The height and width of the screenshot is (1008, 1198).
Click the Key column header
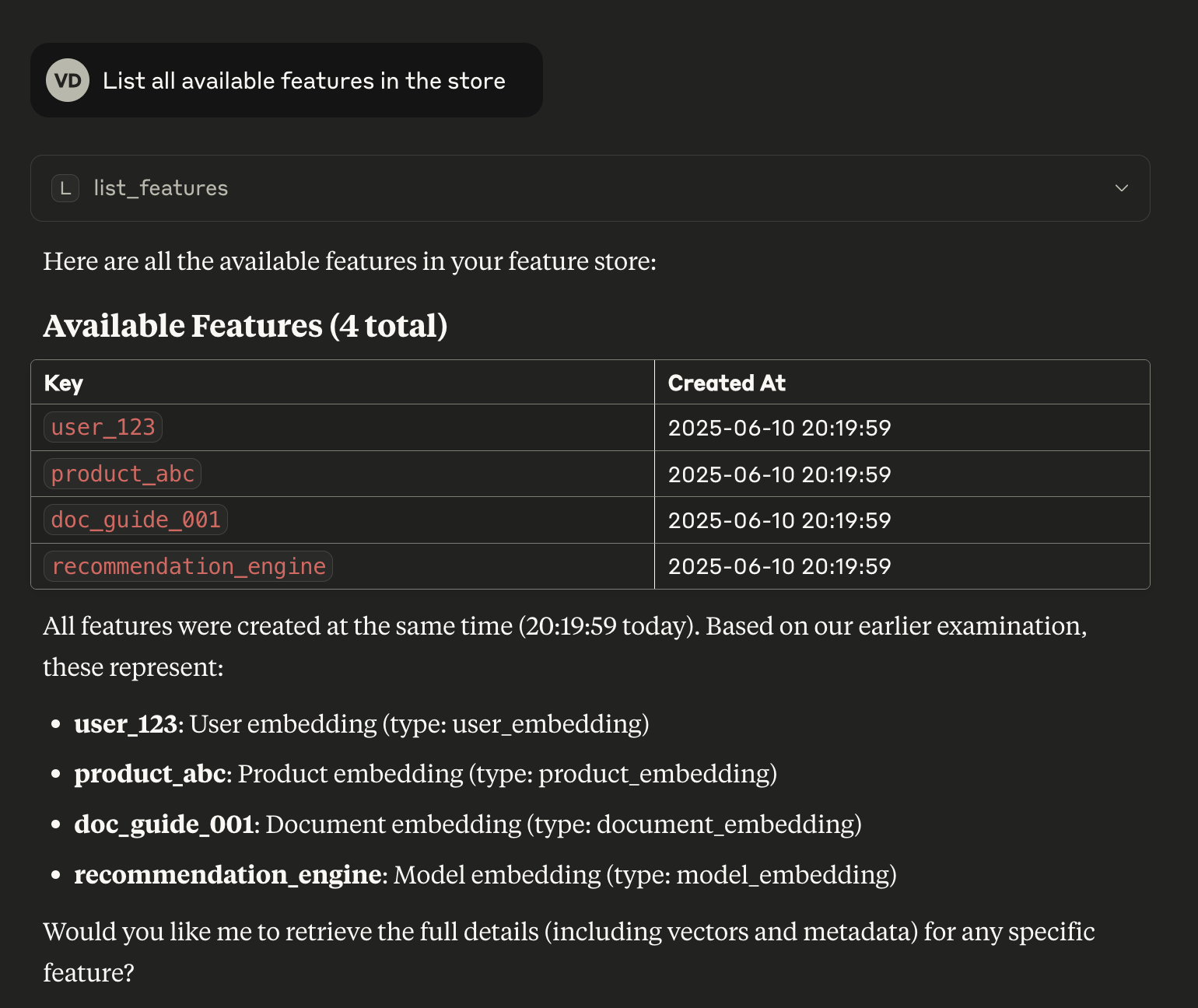64,383
